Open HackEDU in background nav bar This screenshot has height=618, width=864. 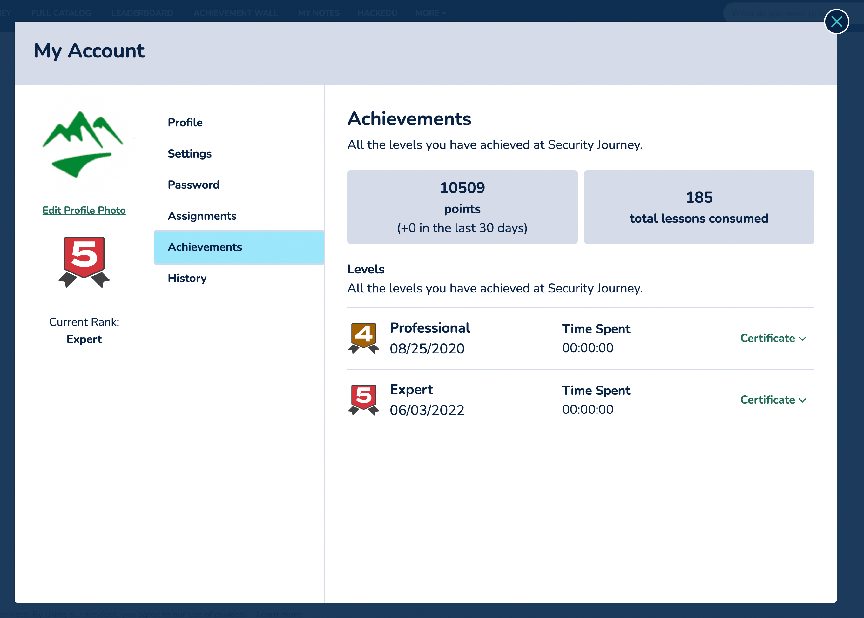pyautogui.click(x=377, y=13)
